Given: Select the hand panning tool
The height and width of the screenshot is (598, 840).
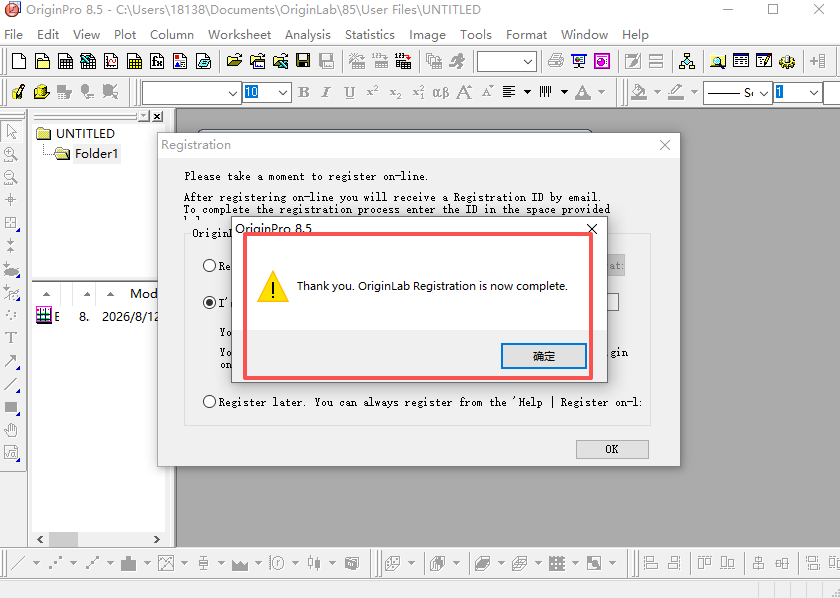Looking at the screenshot, I should point(11,430).
